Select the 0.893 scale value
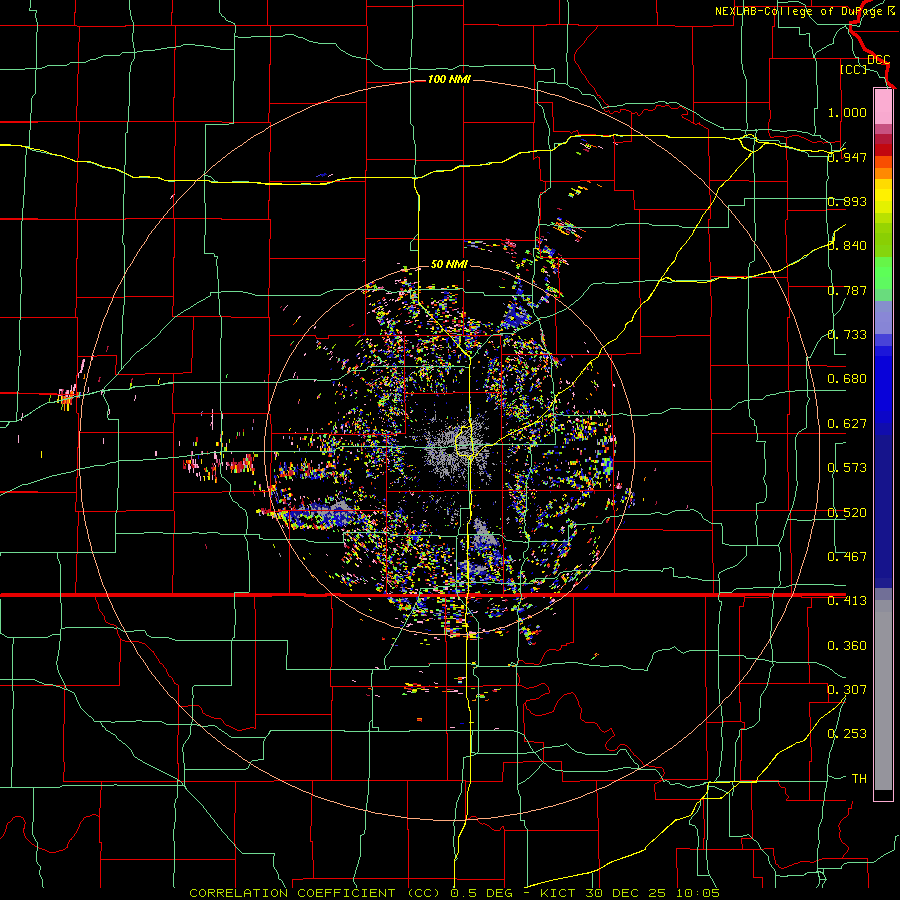This screenshot has height=900, width=900. (847, 201)
